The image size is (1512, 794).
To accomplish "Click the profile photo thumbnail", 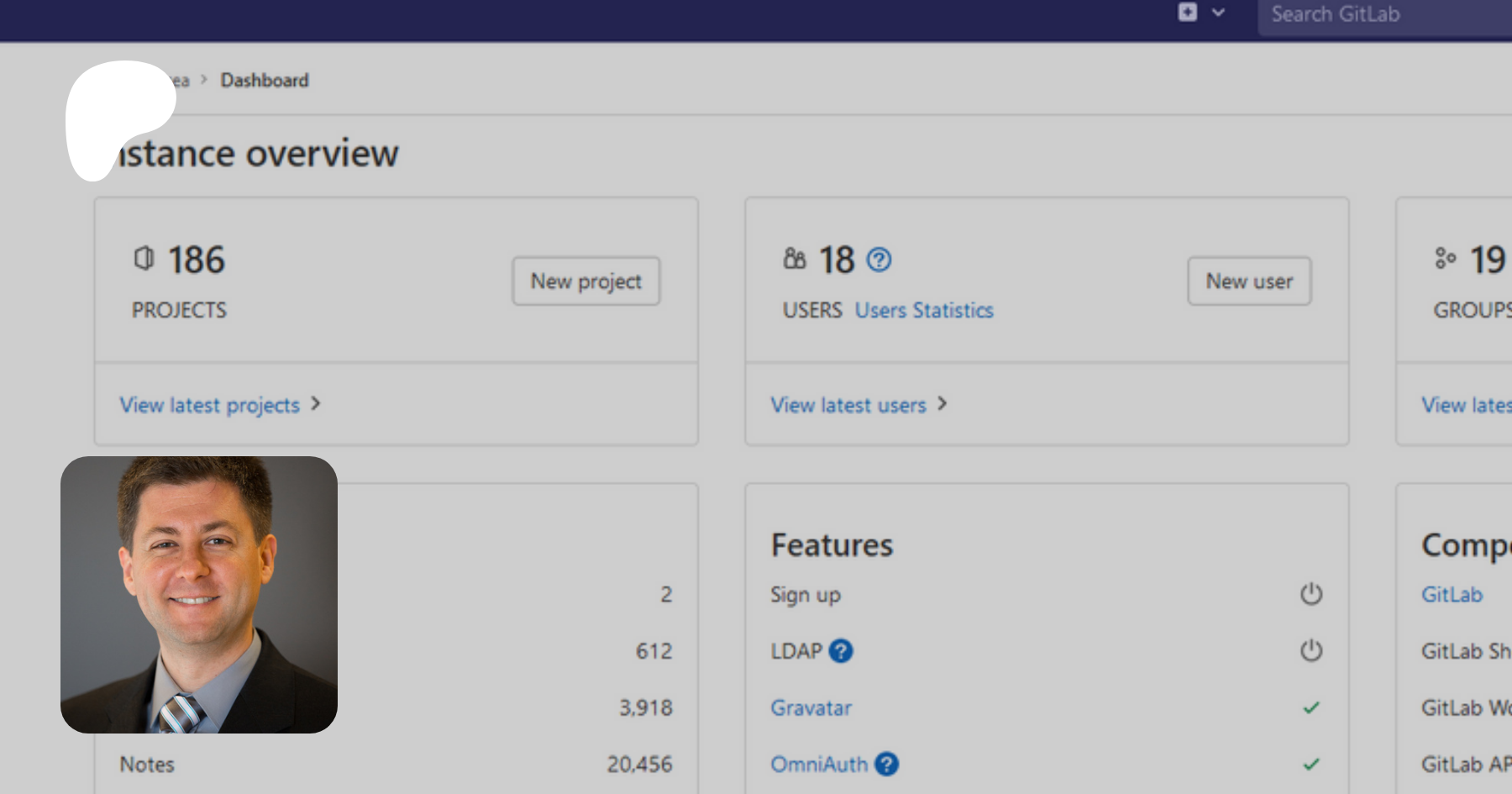I will click(199, 595).
